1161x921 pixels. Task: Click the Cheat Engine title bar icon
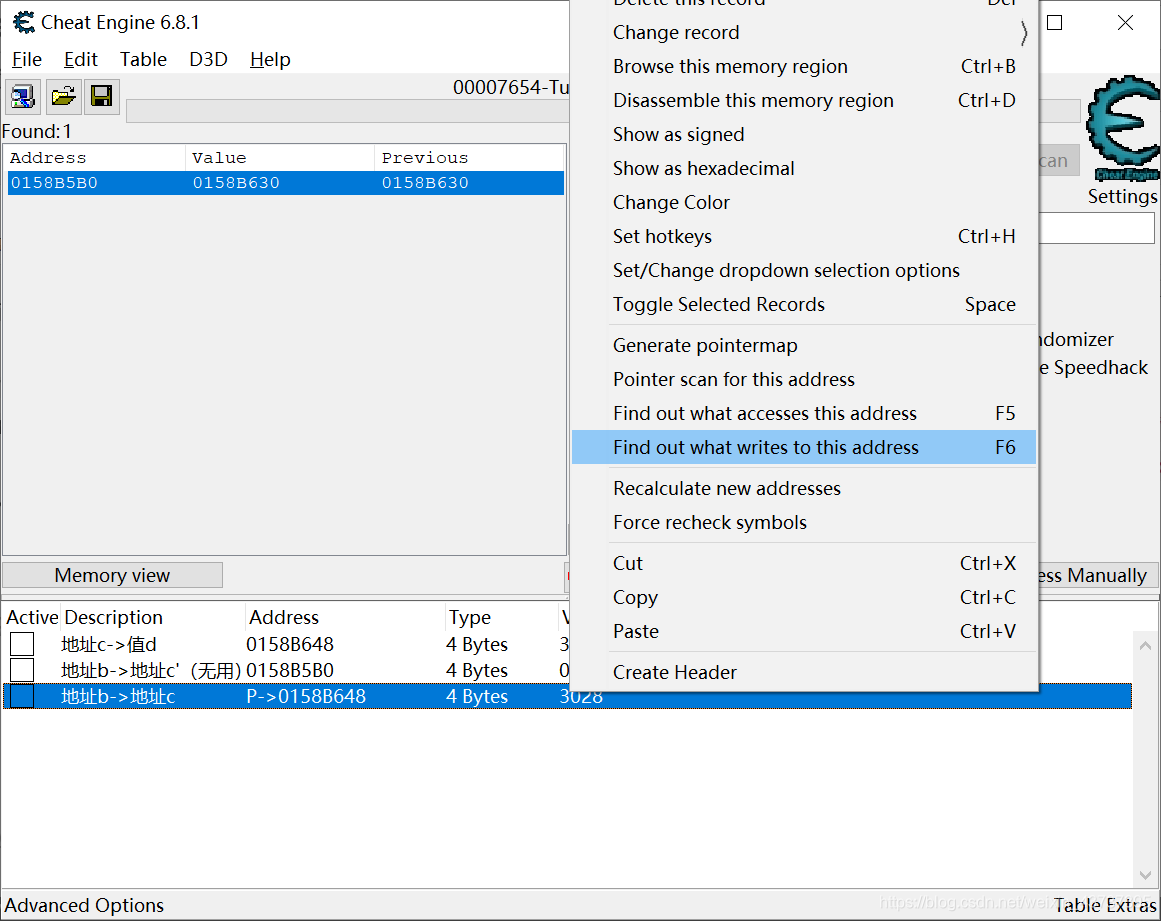click(24, 22)
